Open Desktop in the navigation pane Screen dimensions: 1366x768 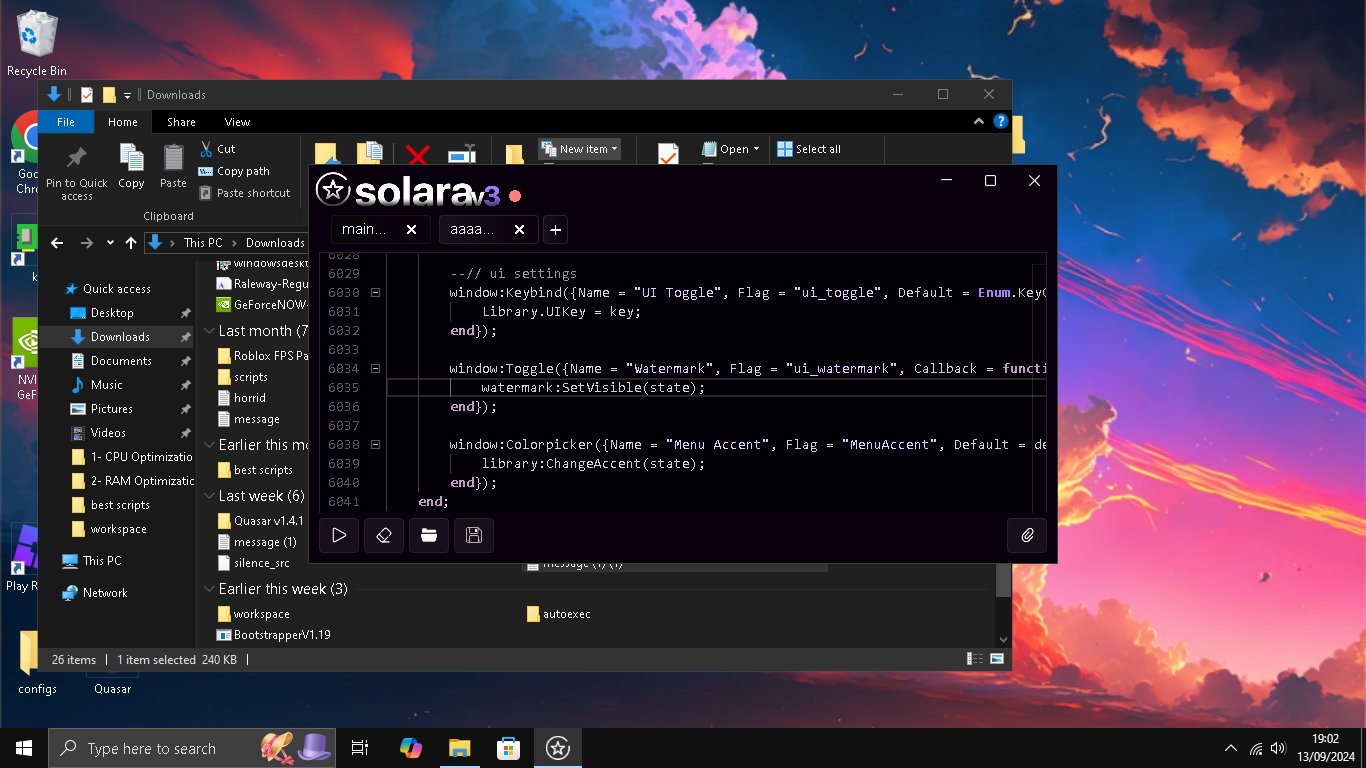[x=112, y=313]
